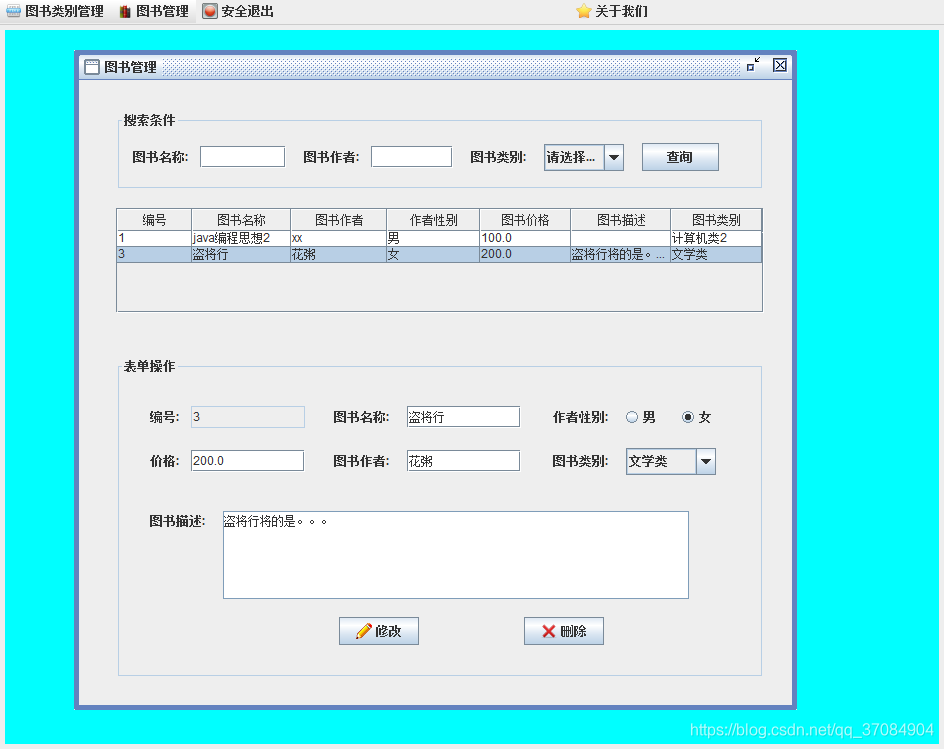Click the 编号 column header

[x=154, y=220]
